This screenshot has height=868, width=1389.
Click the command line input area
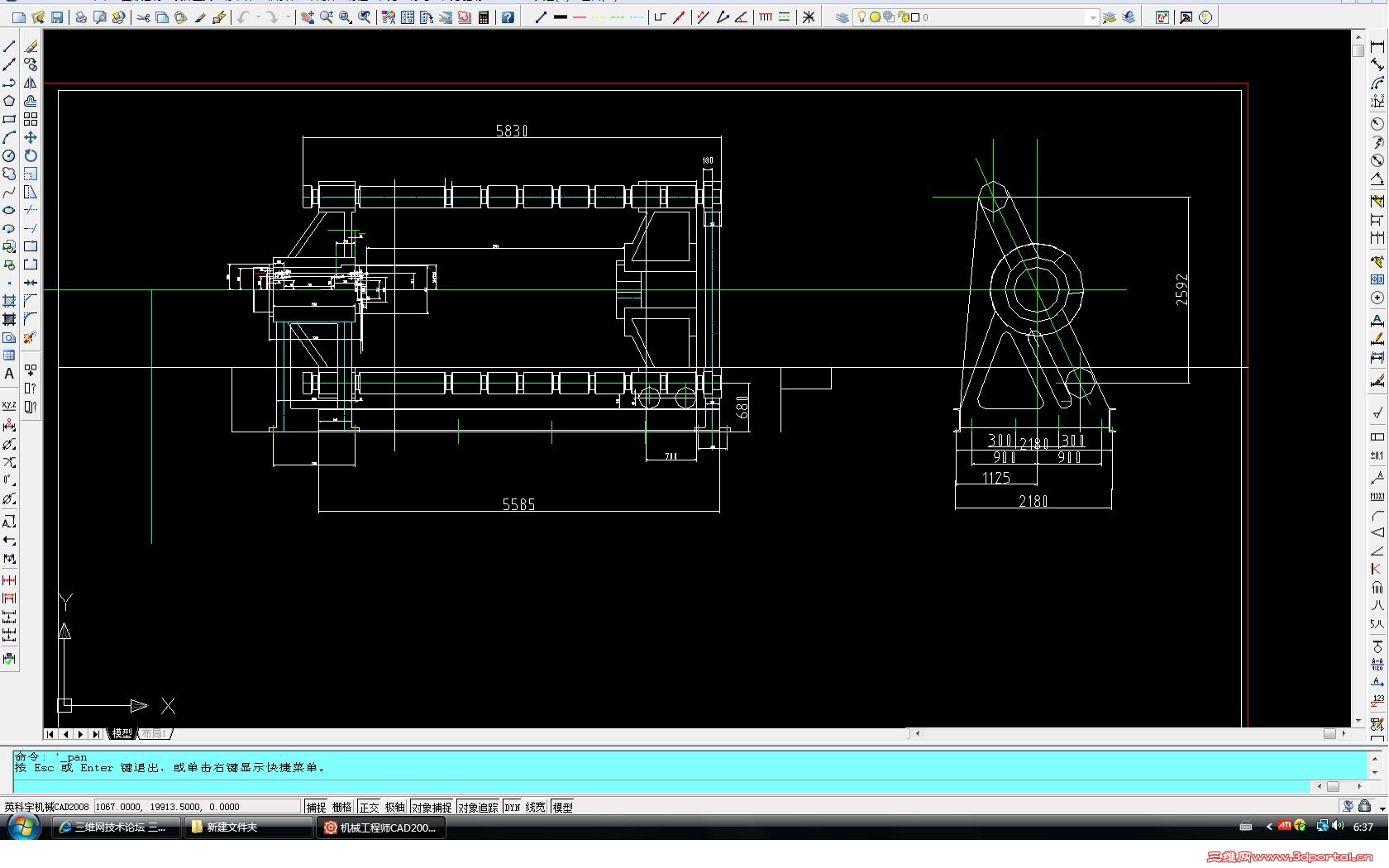(x=661, y=786)
